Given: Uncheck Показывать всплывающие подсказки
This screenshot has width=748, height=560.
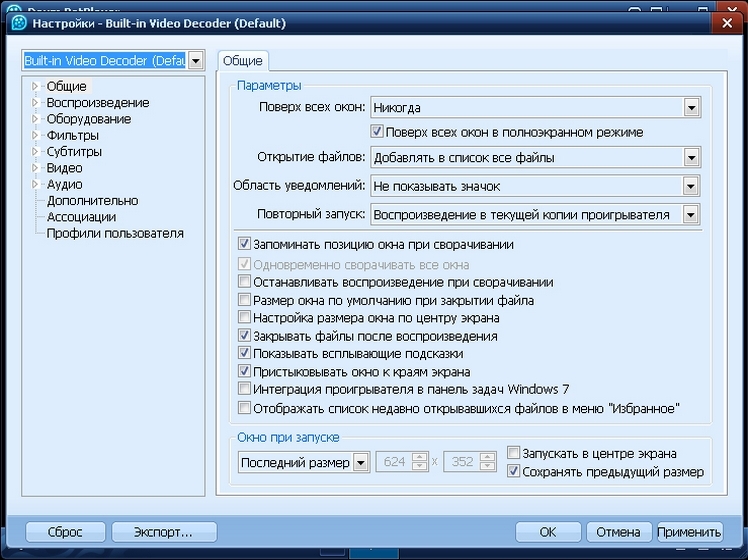Looking at the screenshot, I should (x=244, y=353).
